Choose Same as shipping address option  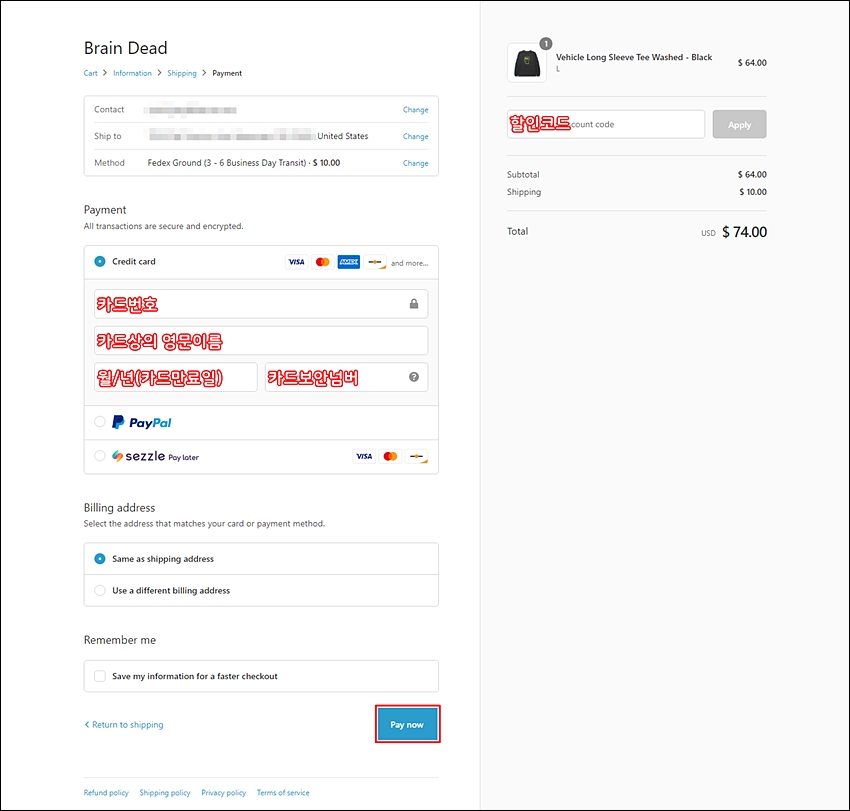(x=100, y=559)
